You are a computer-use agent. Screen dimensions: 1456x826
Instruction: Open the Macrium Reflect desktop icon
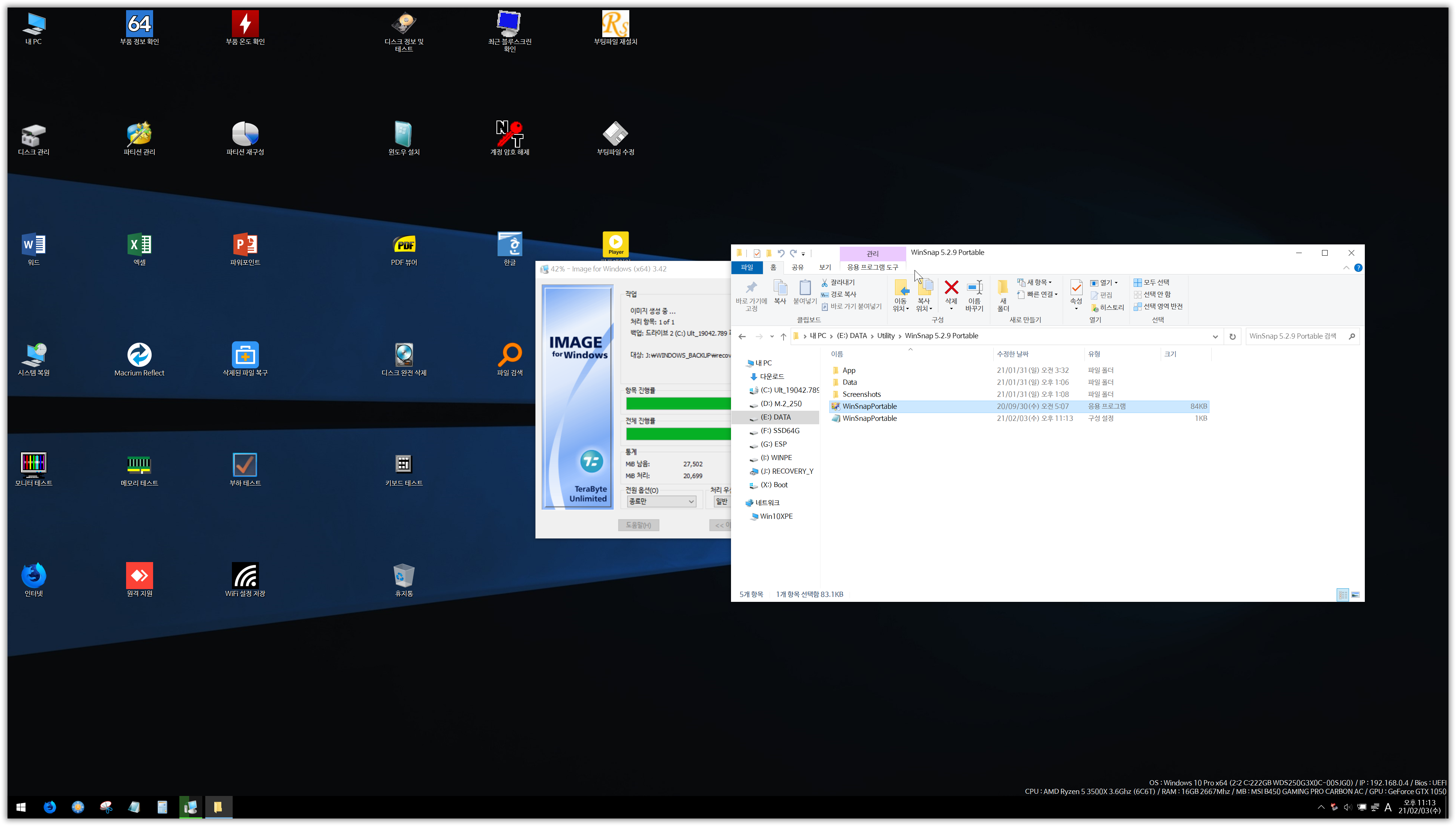coord(139,359)
